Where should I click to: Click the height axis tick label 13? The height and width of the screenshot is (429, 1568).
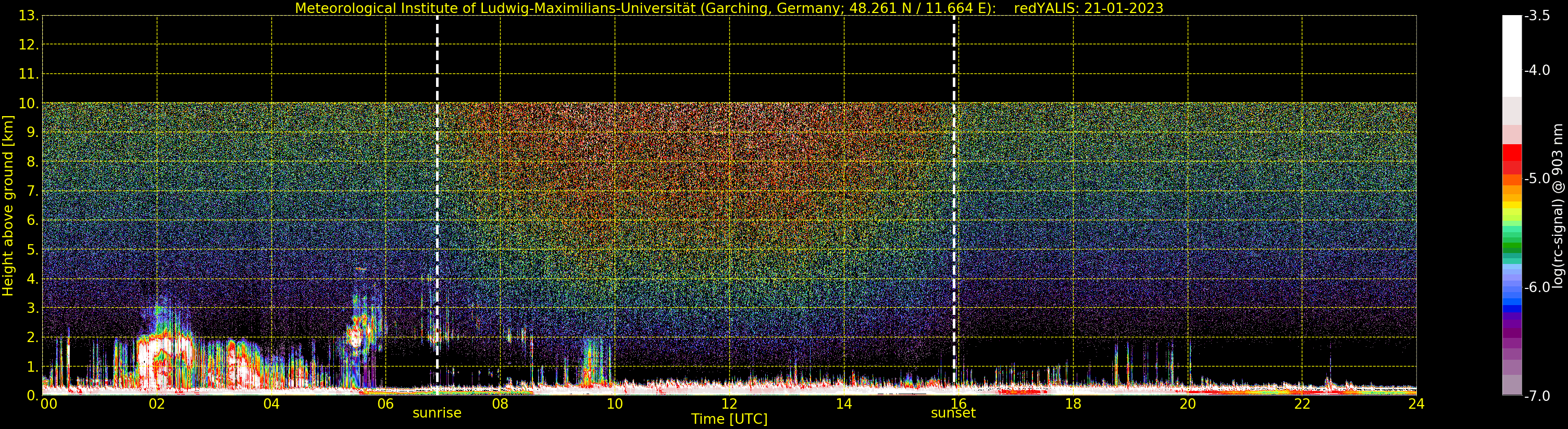pos(28,16)
